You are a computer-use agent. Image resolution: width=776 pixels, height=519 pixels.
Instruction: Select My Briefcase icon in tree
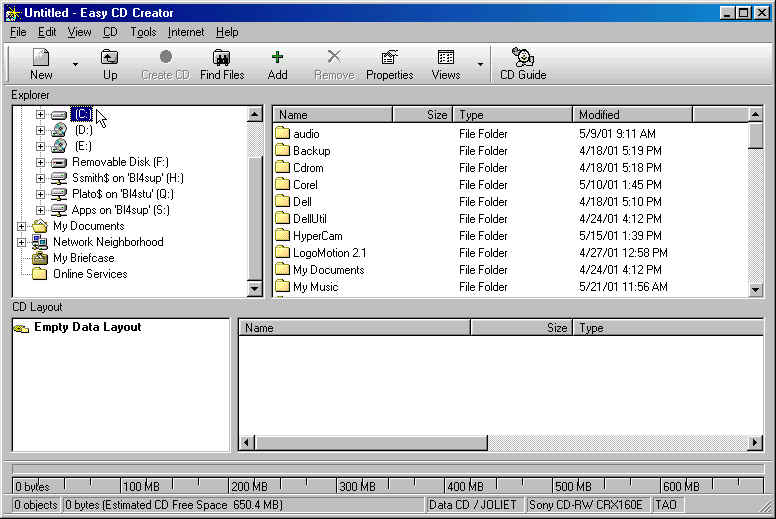[40, 258]
